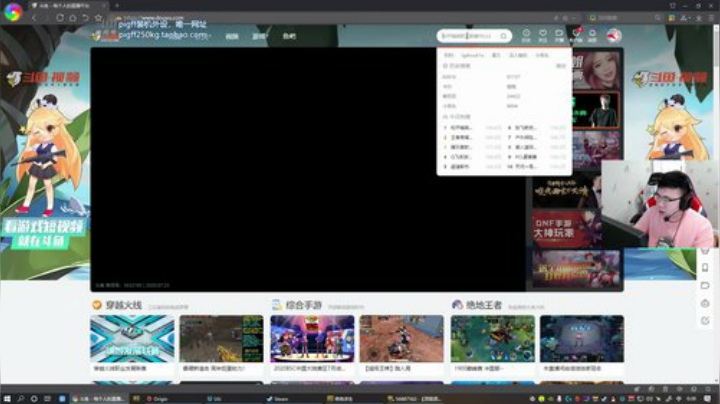Select the Douyu browser tab
This screenshot has width=720, height=404.
click(69, 6)
